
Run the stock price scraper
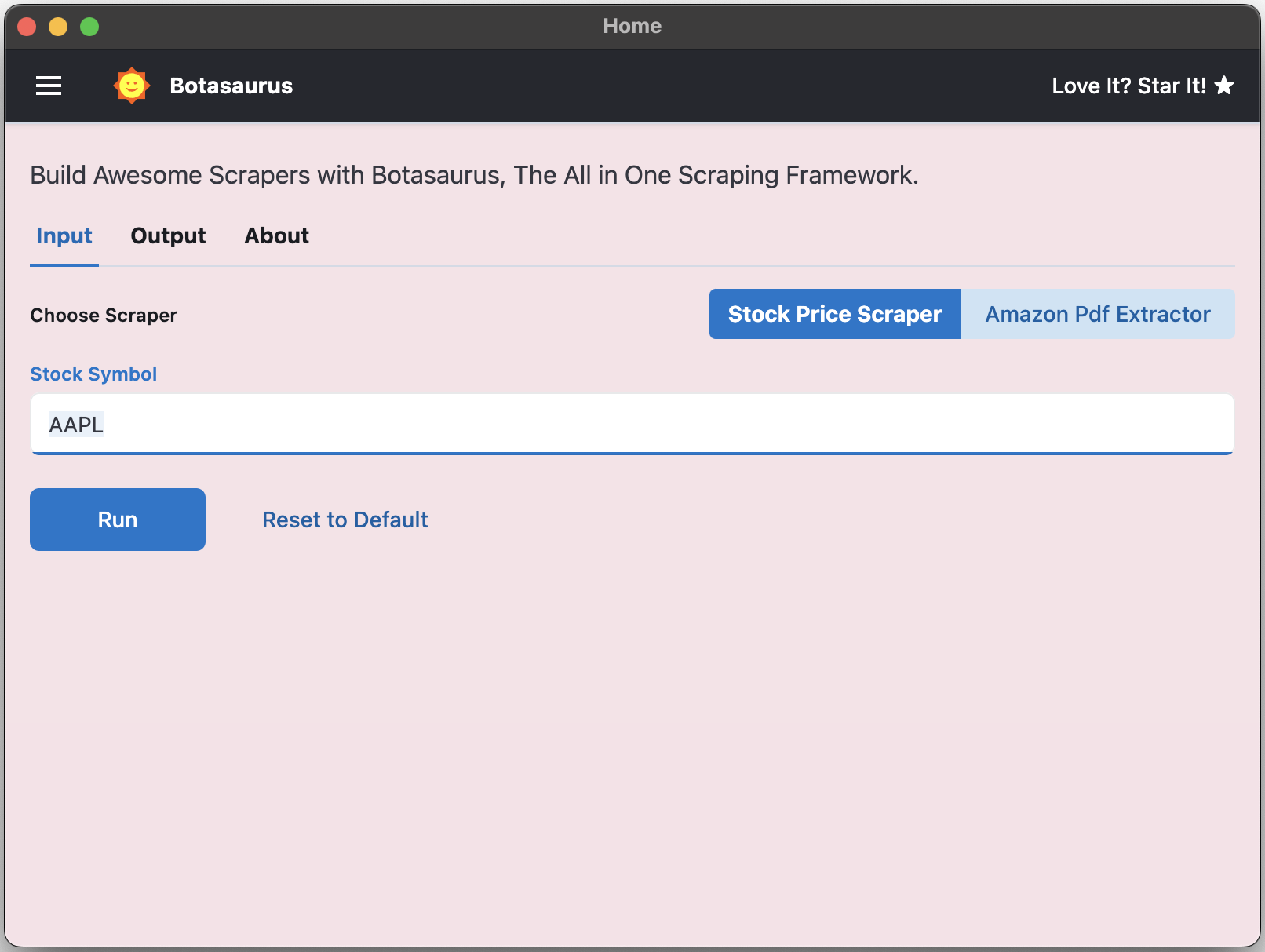[117, 519]
